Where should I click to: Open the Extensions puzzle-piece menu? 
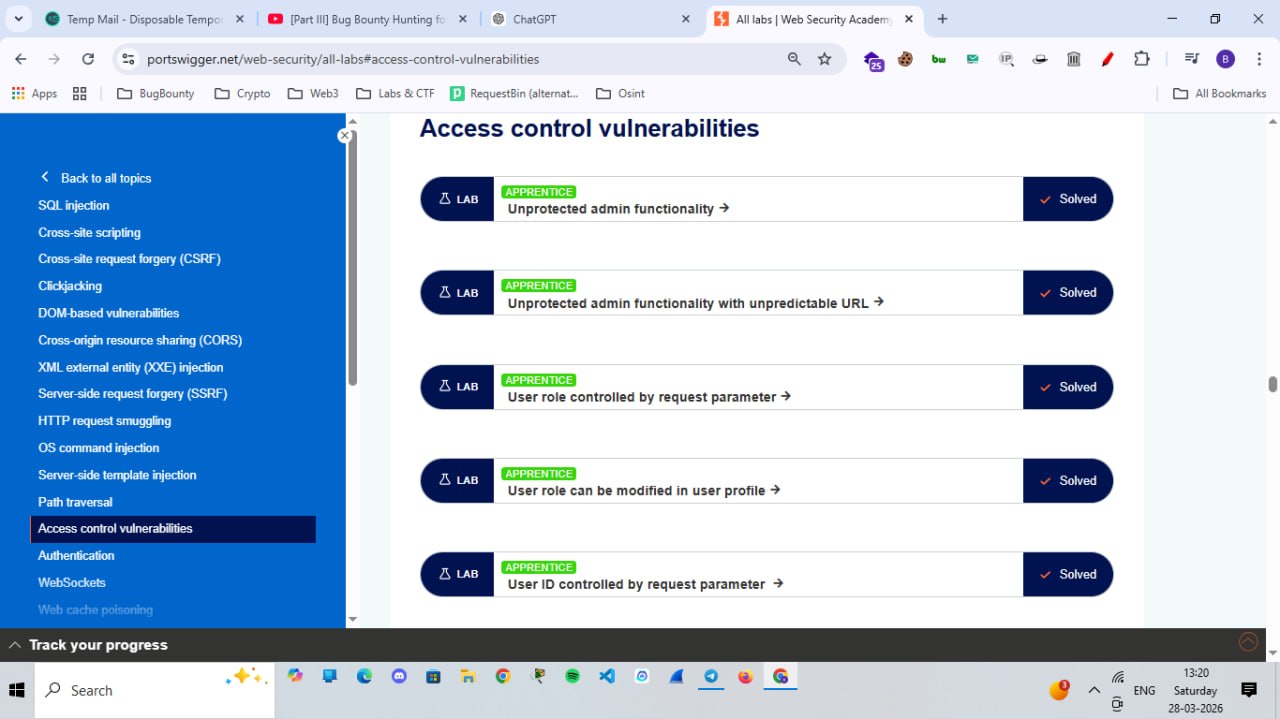coord(1141,59)
